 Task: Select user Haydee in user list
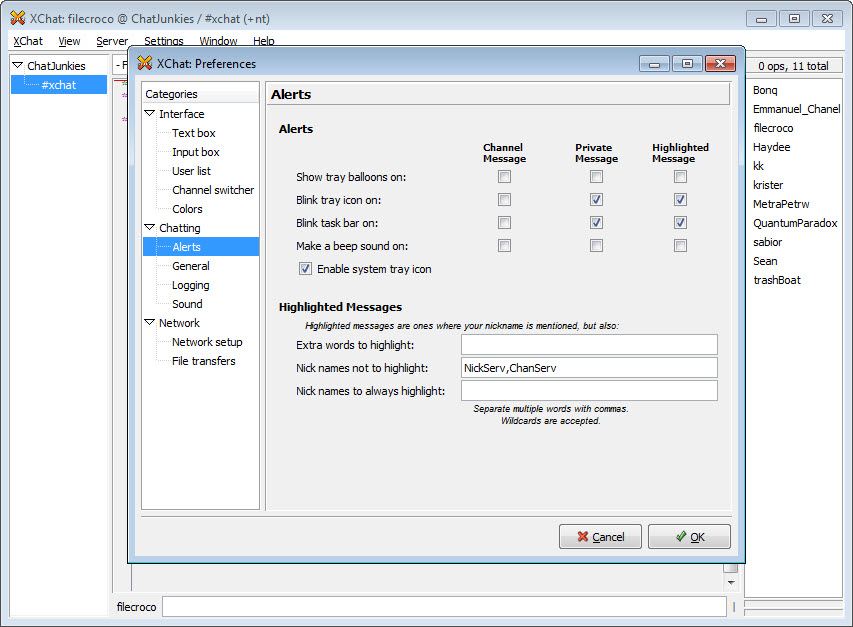pyautogui.click(x=771, y=147)
